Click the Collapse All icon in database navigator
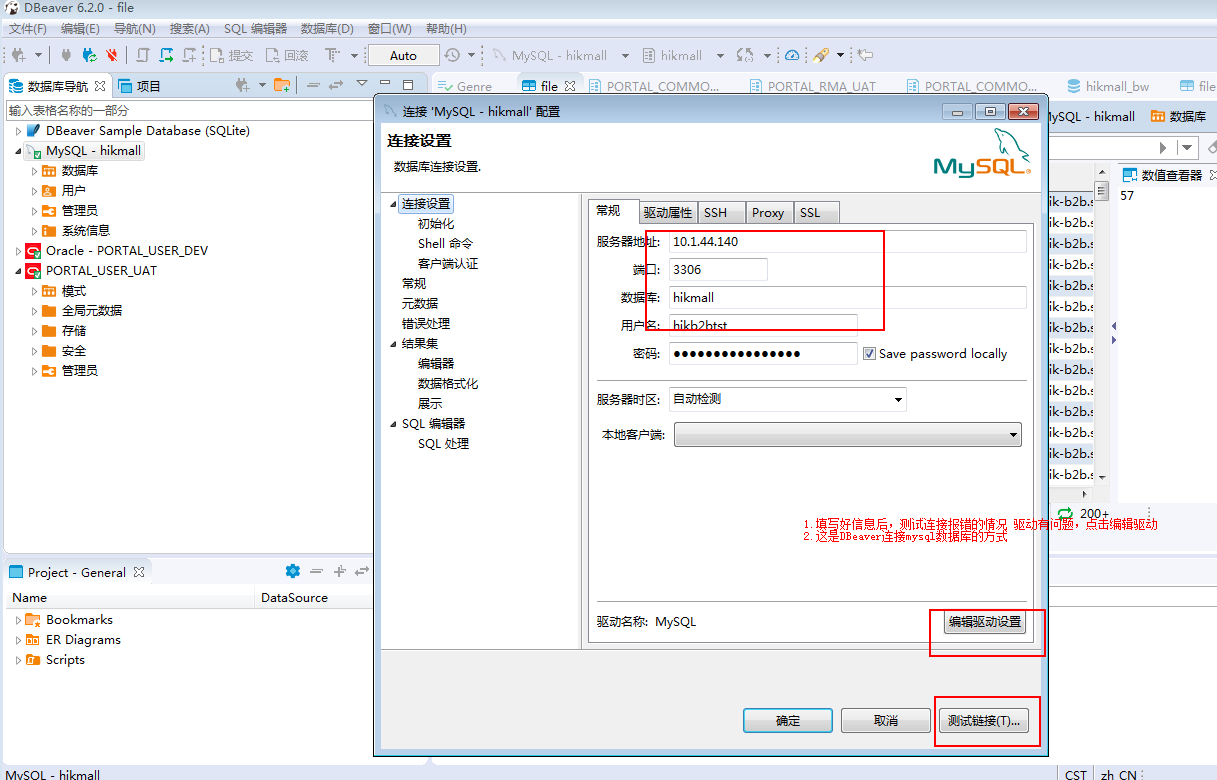Image resolution: width=1217 pixels, height=780 pixels. click(313, 86)
